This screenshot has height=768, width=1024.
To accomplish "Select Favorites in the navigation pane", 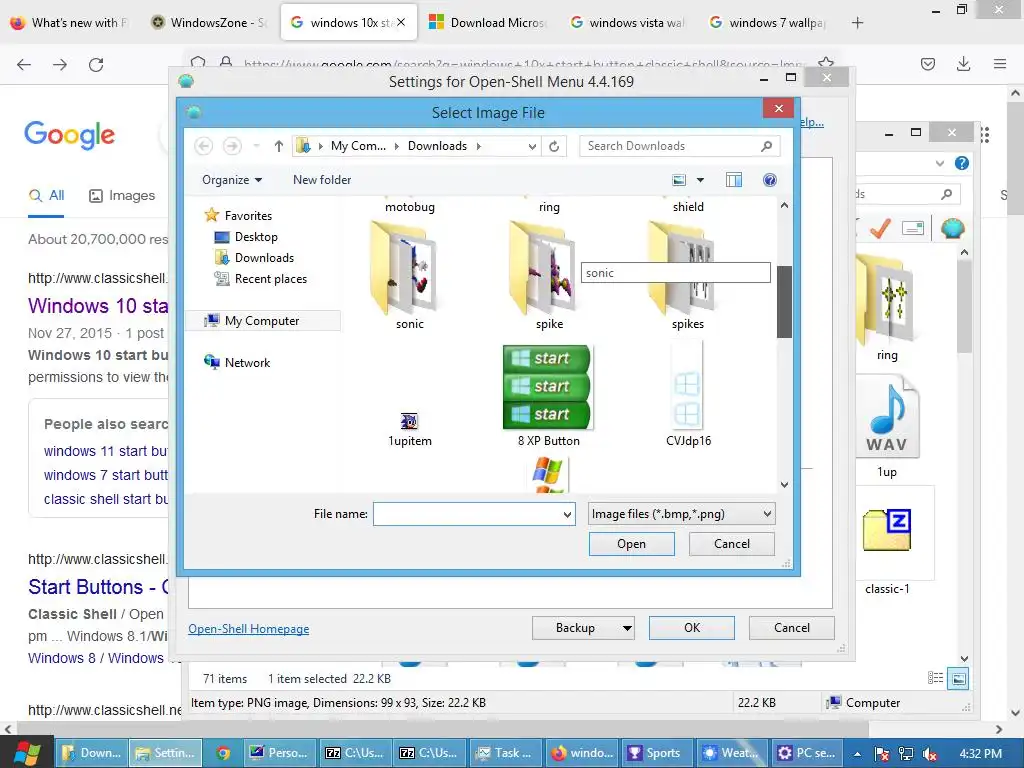I will tap(248, 216).
